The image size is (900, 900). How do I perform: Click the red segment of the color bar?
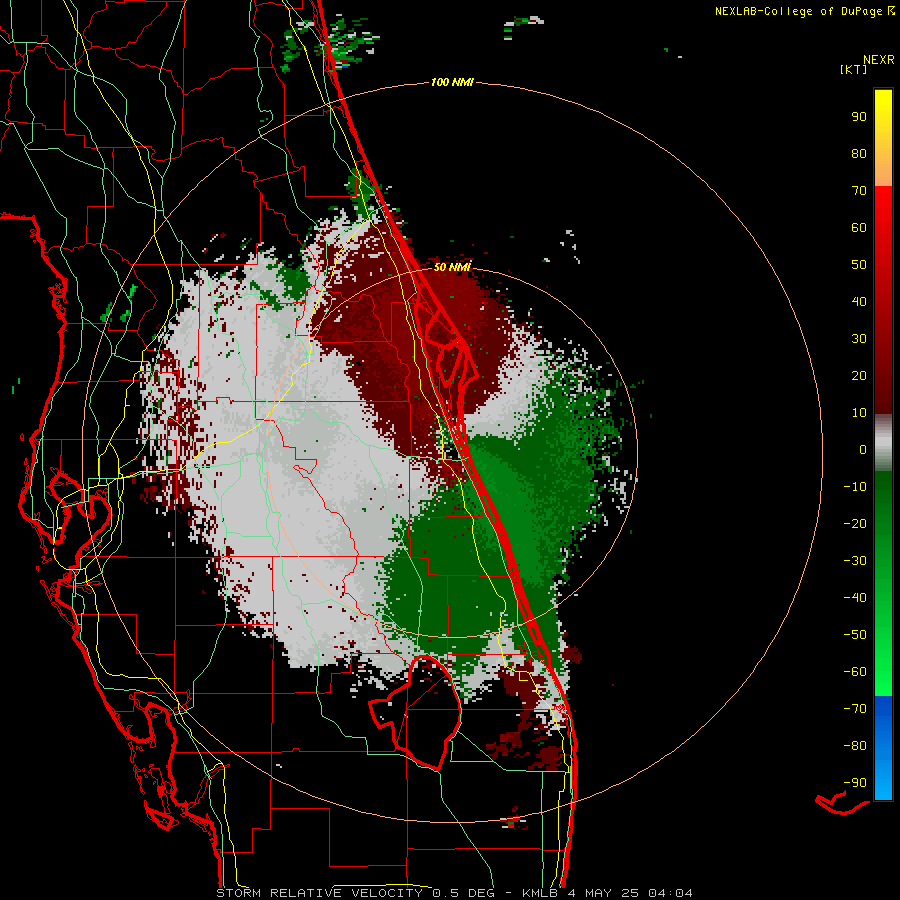click(x=883, y=300)
